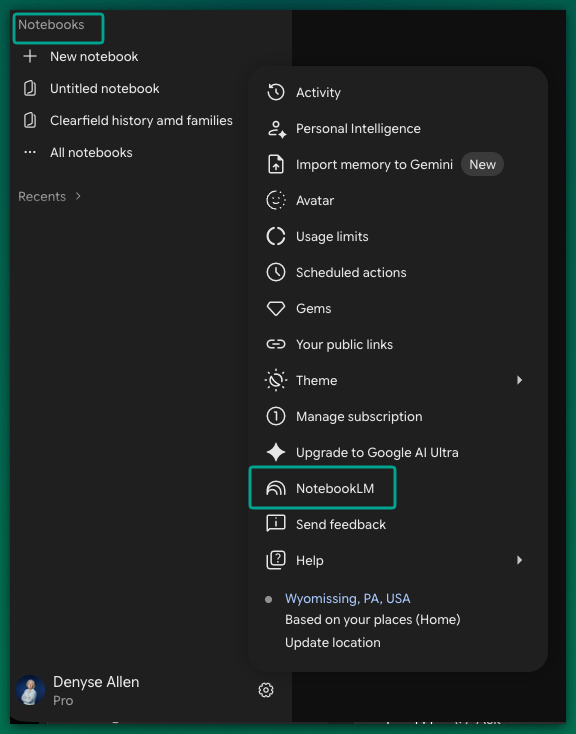
Task: Click Update location
Action: click(x=332, y=642)
